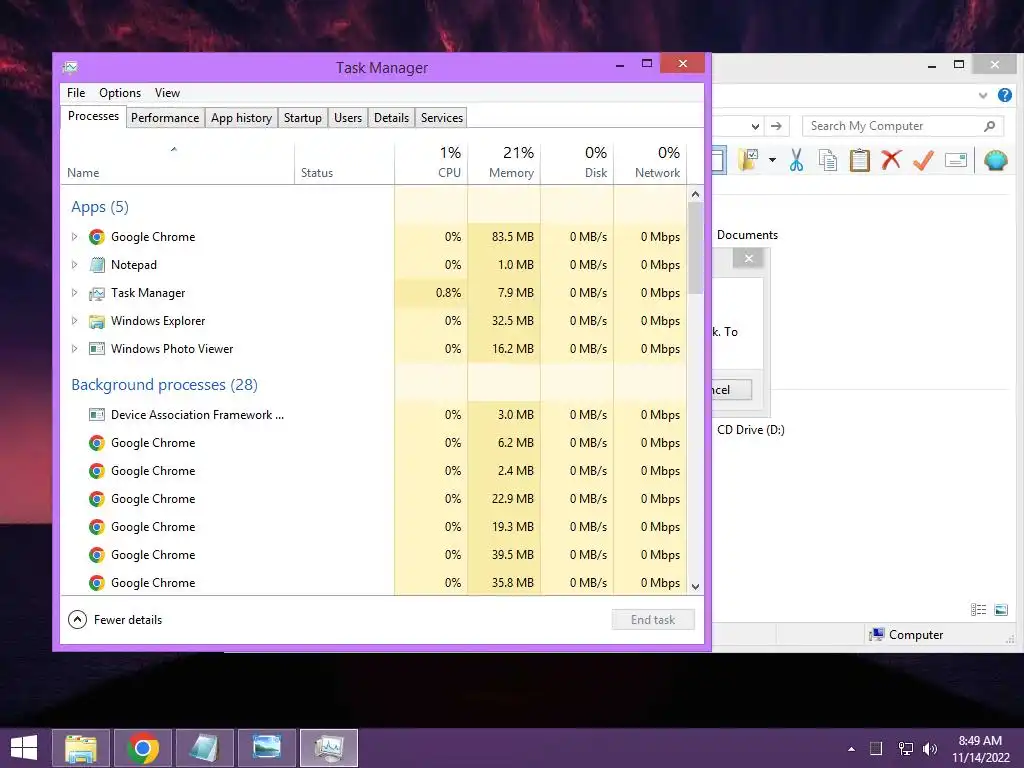Close the small dialog behind Task Manager
1024x768 pixels.
click(748, 259)
